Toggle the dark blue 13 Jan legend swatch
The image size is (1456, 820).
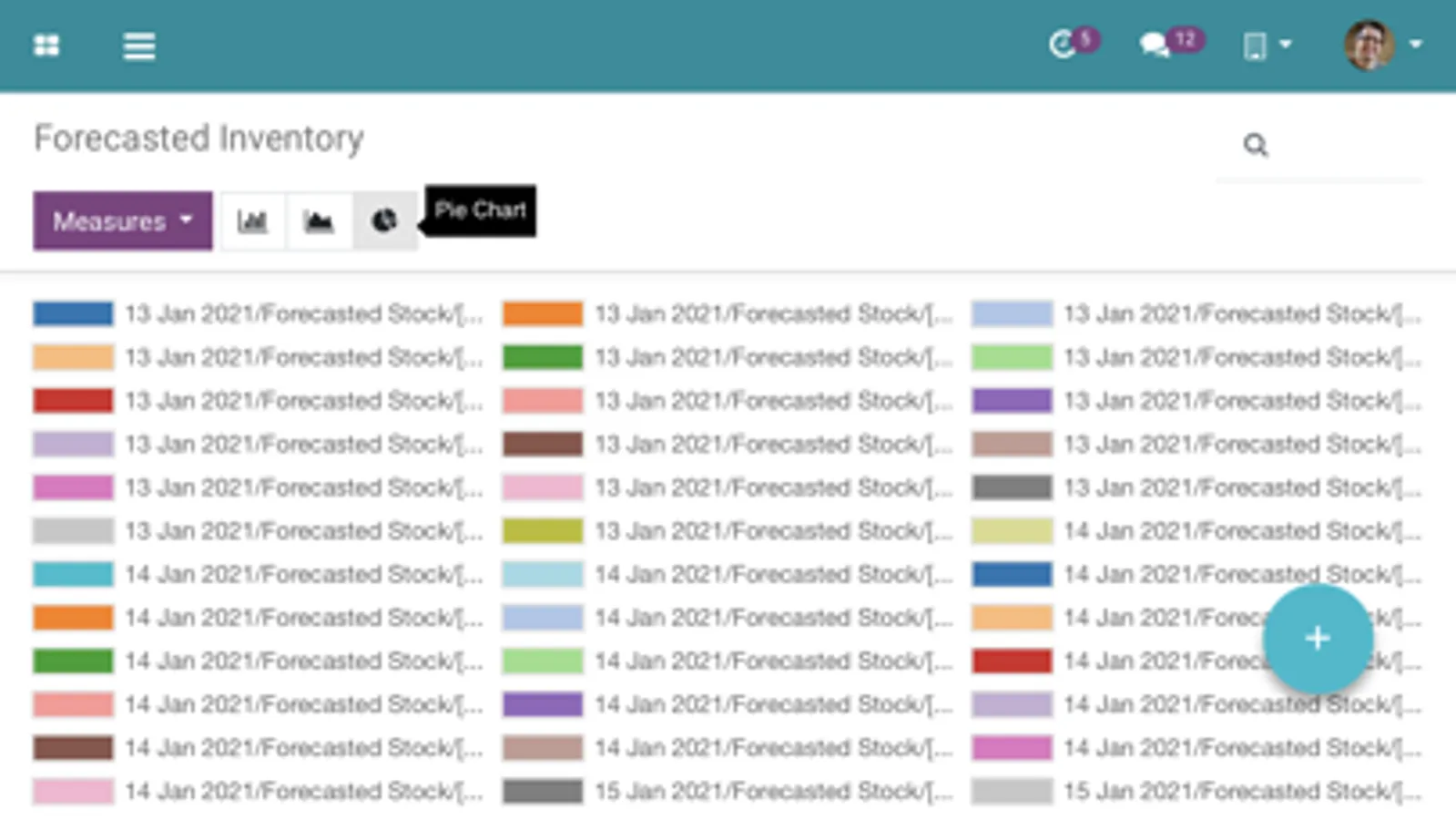pos(73,313)
